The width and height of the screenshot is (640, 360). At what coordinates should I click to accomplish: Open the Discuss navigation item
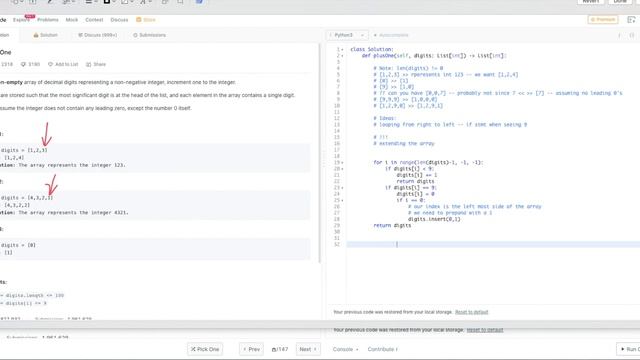pos(119,20)
